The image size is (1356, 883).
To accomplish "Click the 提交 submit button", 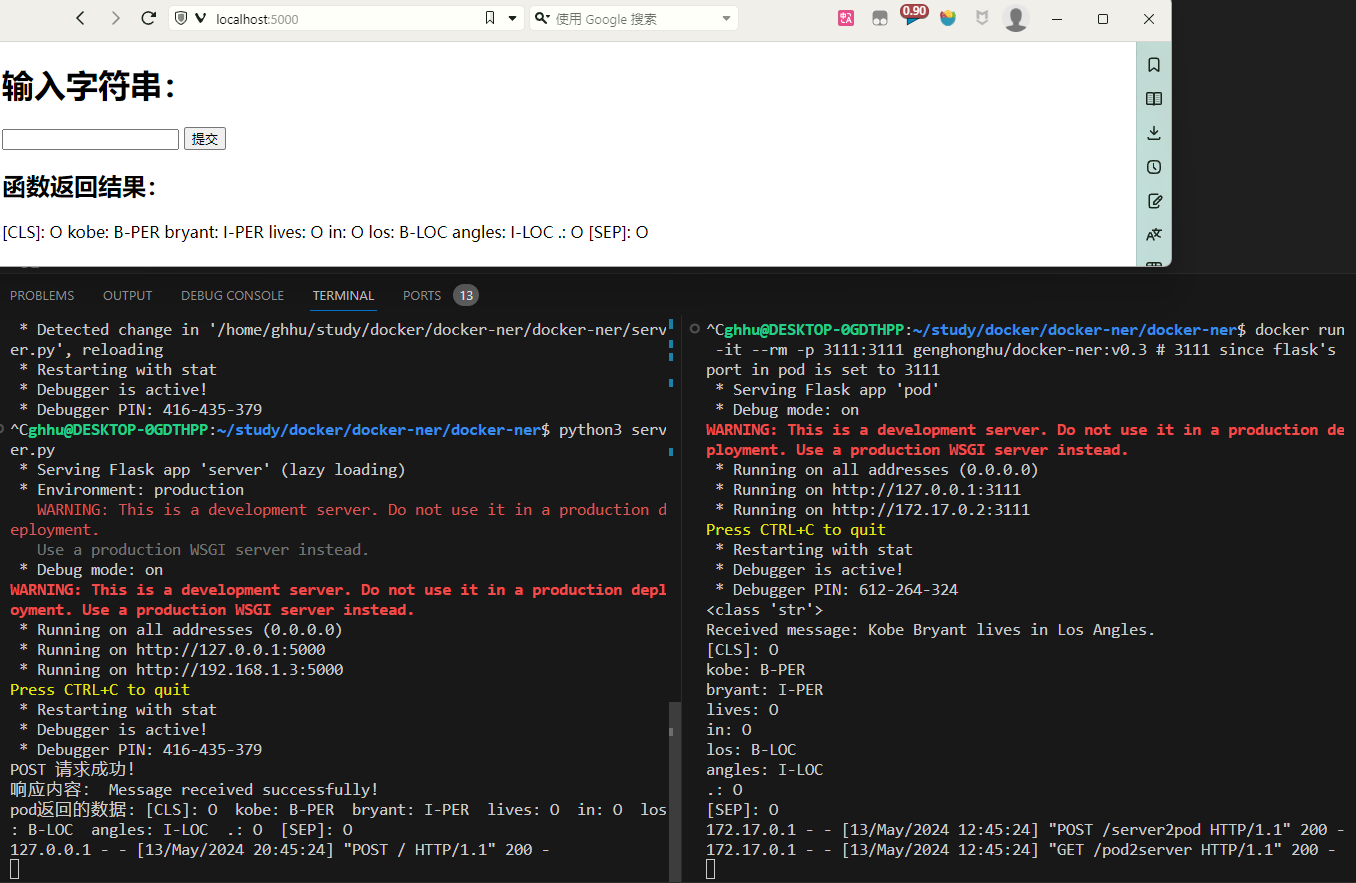I will 205,139.
